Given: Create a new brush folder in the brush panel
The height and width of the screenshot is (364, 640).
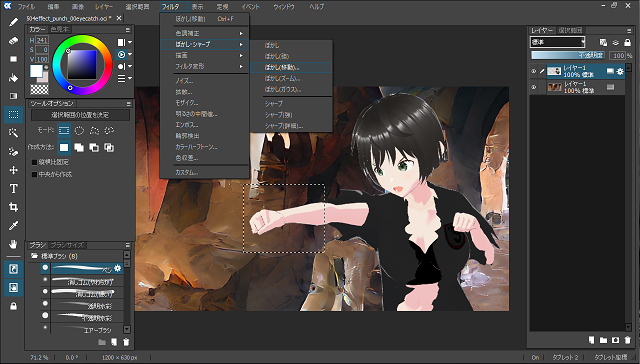Looking at the screenshot, I should 102,342.
